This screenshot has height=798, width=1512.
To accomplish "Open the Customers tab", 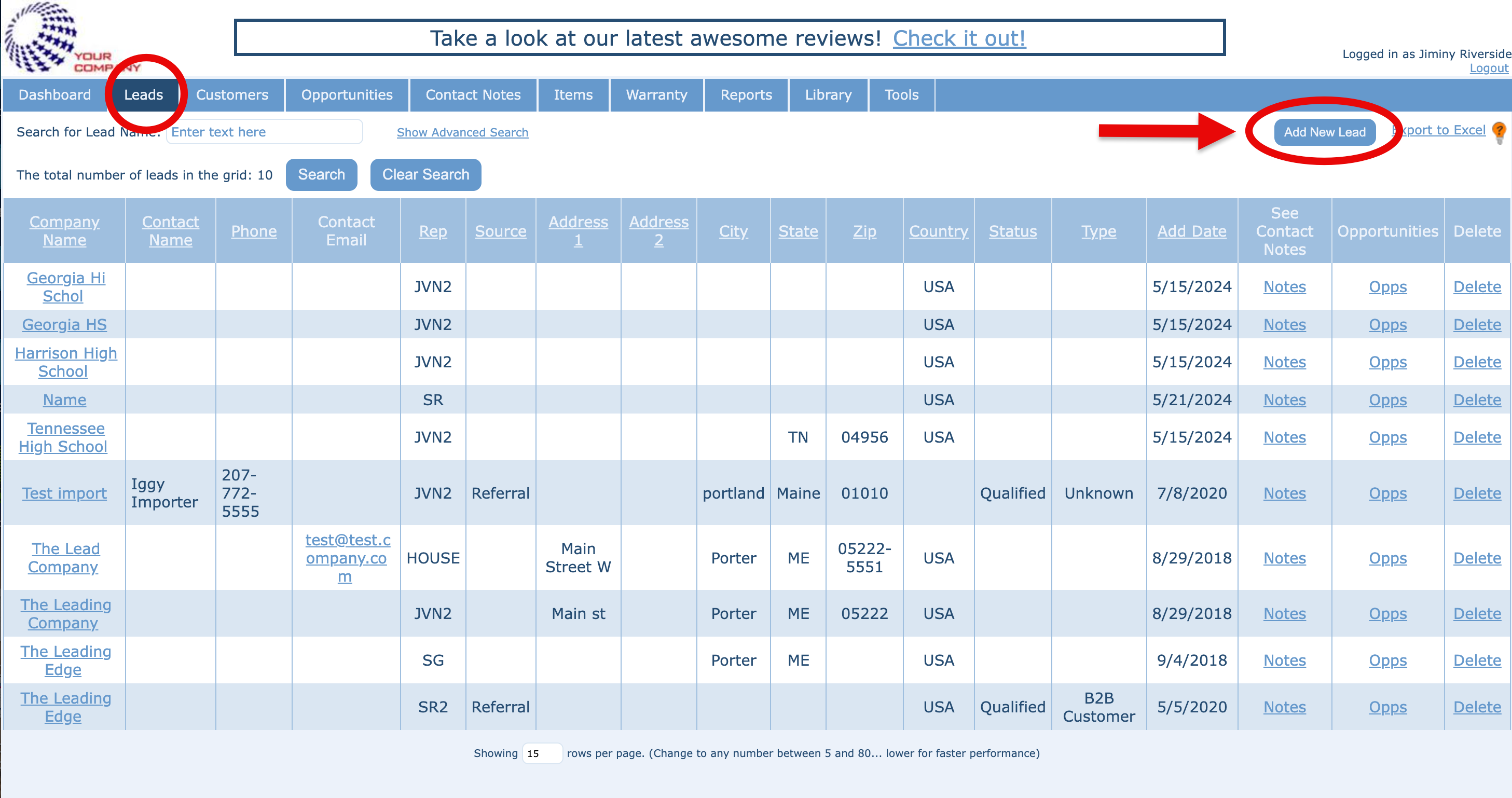I will click(232, 95).
